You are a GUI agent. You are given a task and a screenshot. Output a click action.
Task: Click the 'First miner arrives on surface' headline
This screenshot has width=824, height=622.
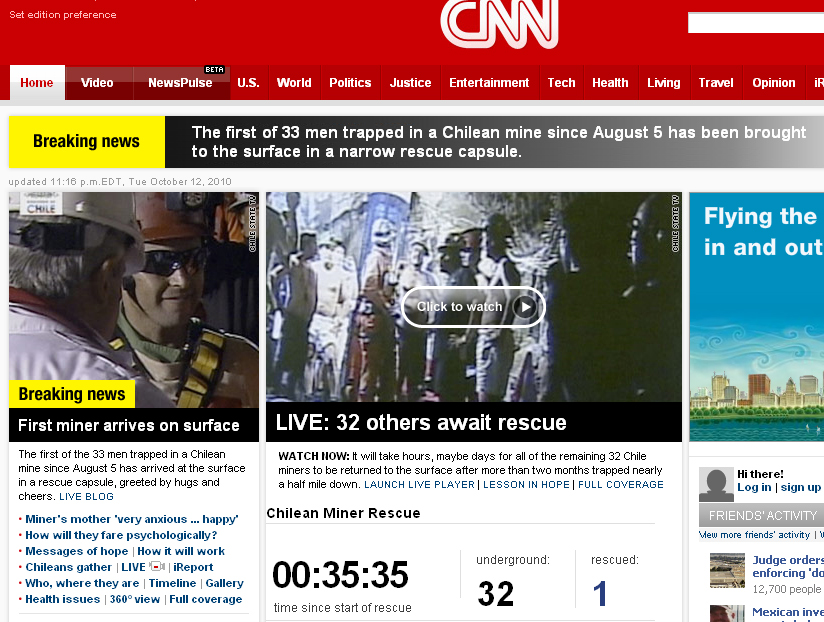coord(129,425)
